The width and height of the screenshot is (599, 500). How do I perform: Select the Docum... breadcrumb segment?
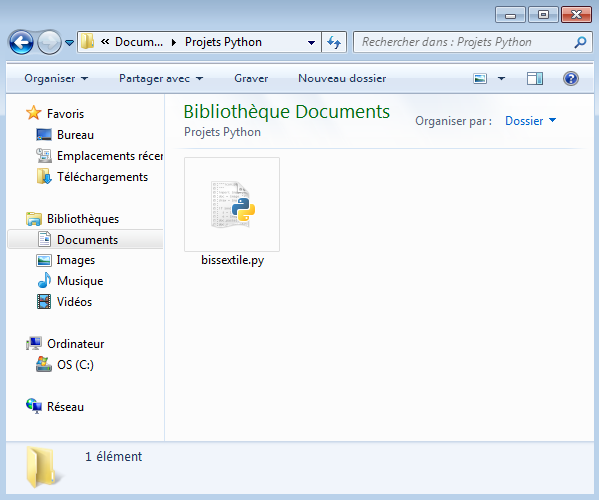click(x=139, y=42)
